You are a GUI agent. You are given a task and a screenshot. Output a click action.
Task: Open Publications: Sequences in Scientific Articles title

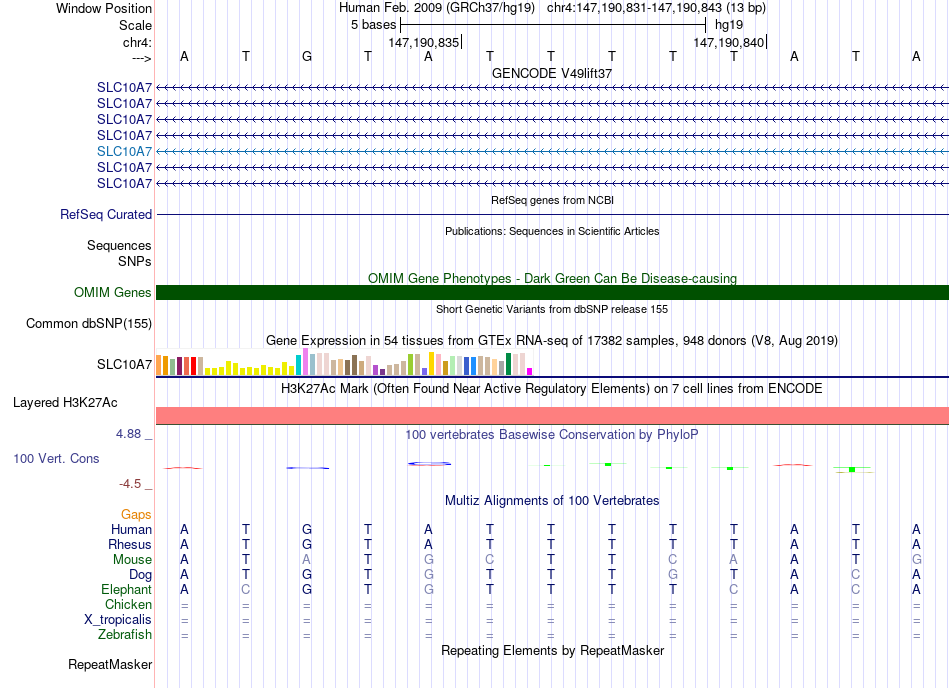click(x=552, y=231)
